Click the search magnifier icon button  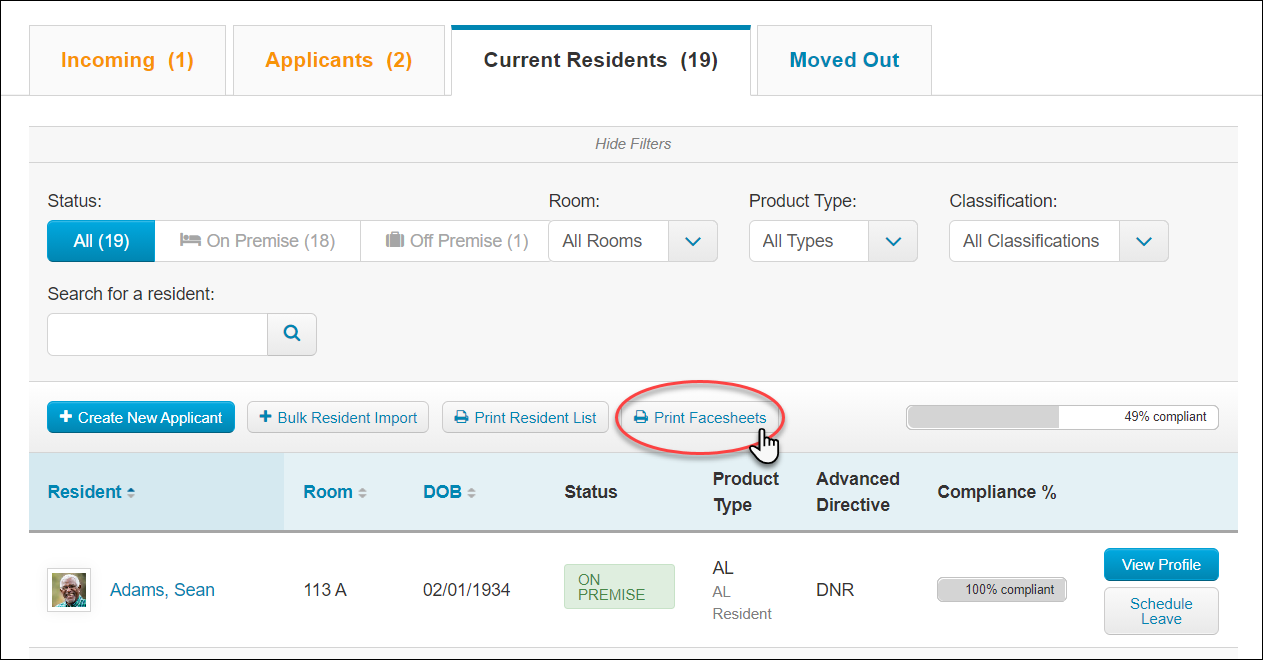[292, 335]
